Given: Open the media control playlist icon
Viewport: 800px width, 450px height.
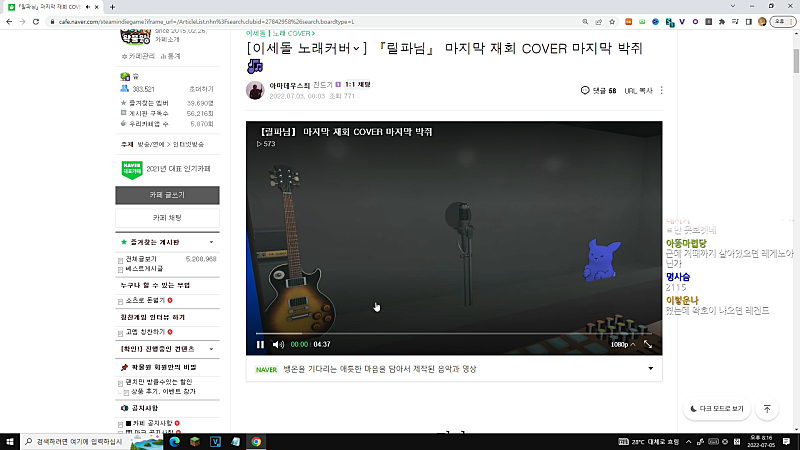Looking at the screenshot, I should [735, 21].
